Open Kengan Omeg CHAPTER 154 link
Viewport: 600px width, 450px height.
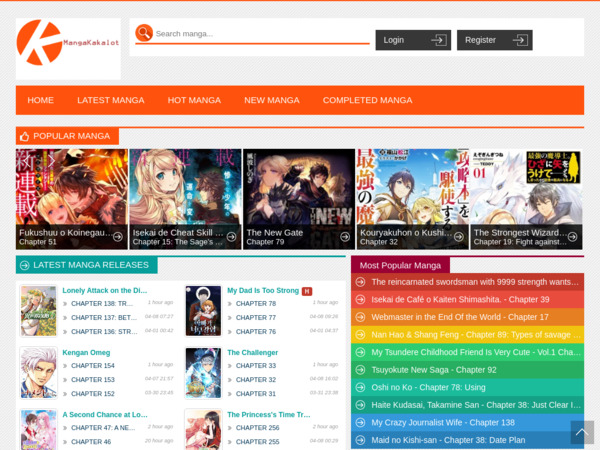click(x=93, y=366)
